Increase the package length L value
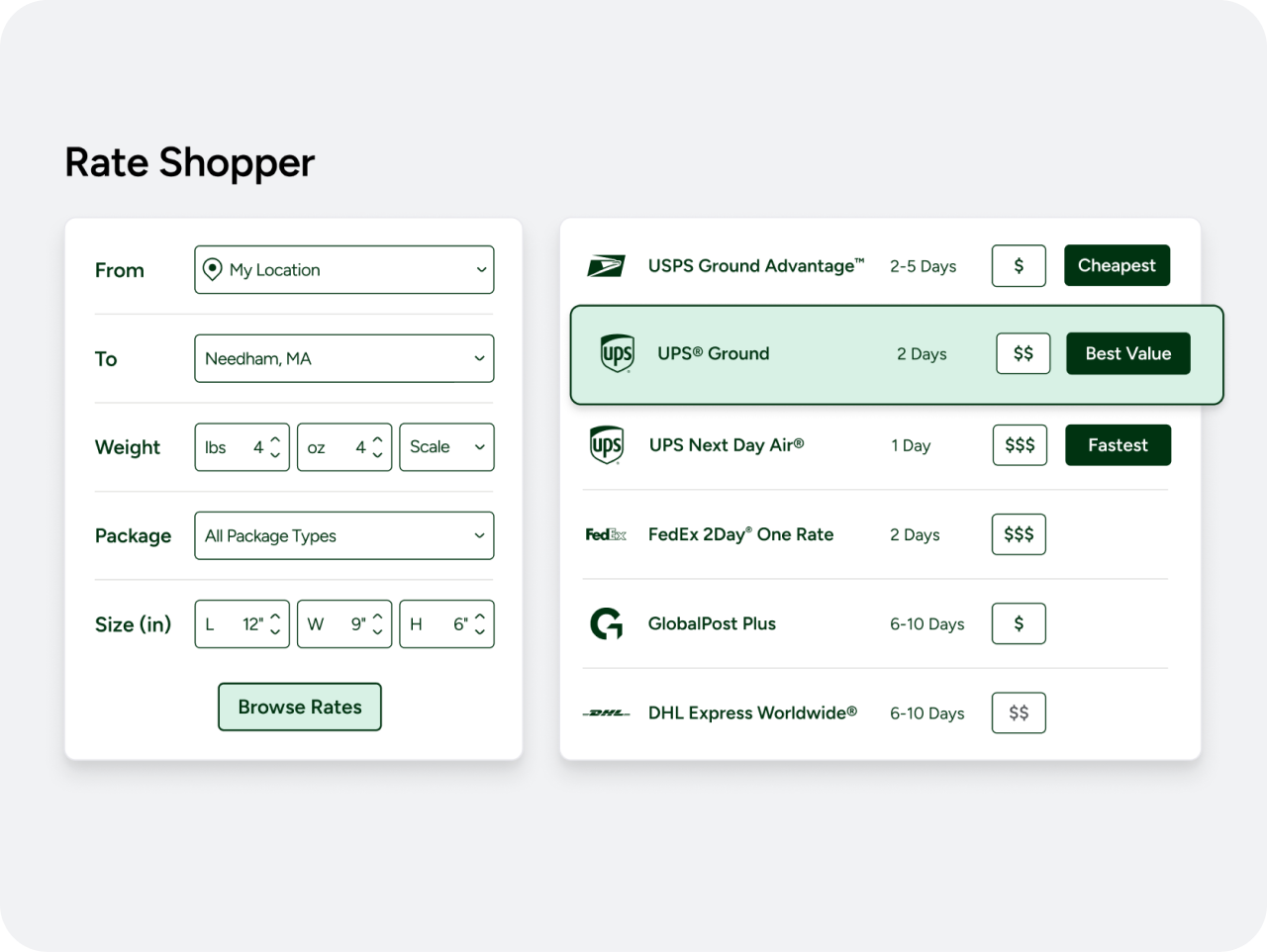 point(275,616)
